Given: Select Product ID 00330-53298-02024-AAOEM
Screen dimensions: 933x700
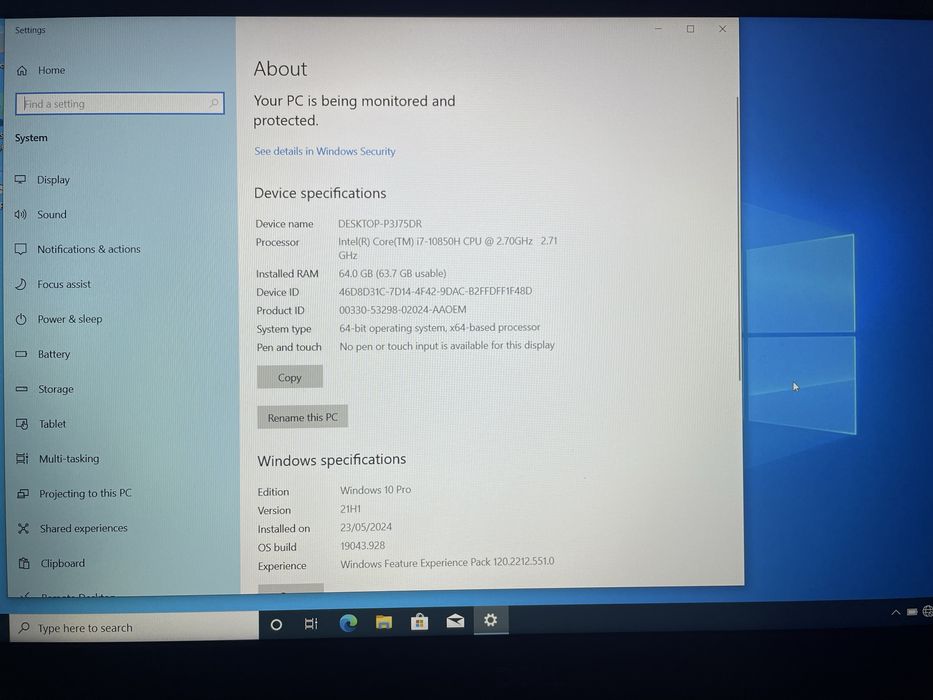Looking at the screenshot, I should pyautogui.click(x=402, y=310).
